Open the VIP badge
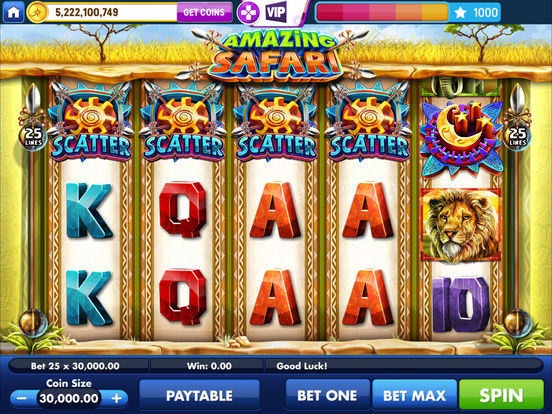Image resolution: width=552 pixels, height=414 pixels. [276, 13]
